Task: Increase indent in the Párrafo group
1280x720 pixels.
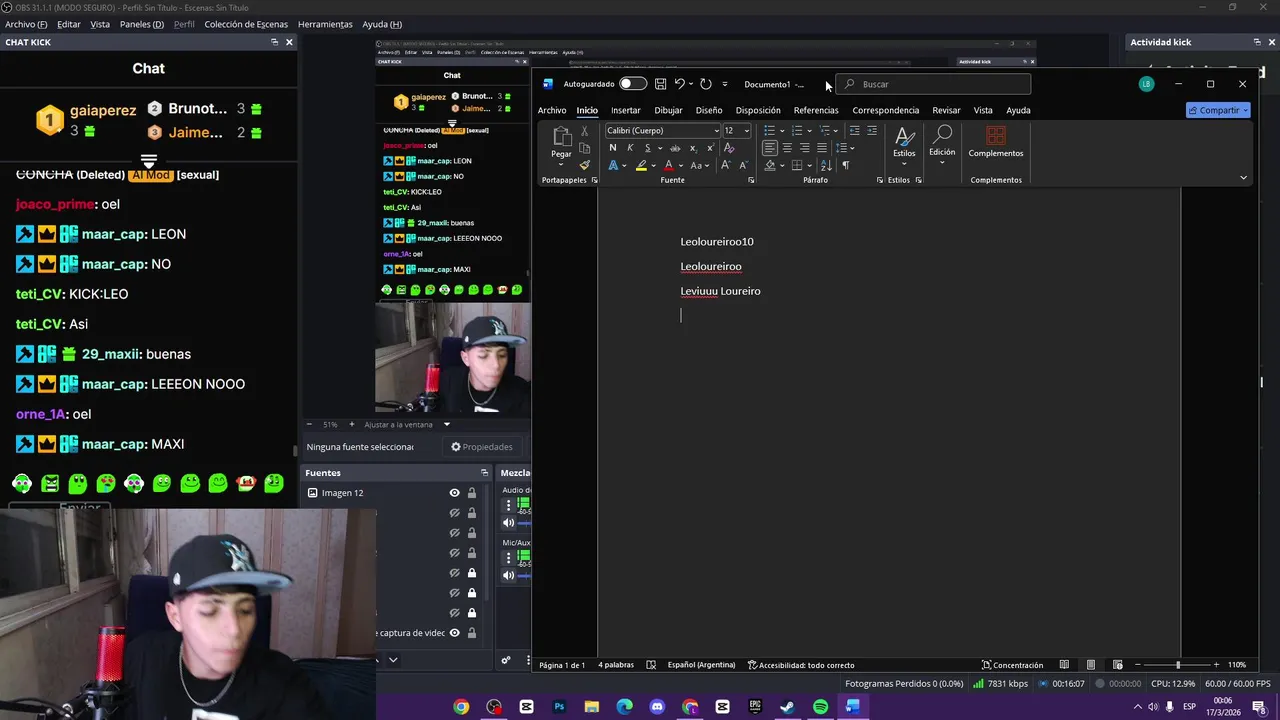Action: 871,131
